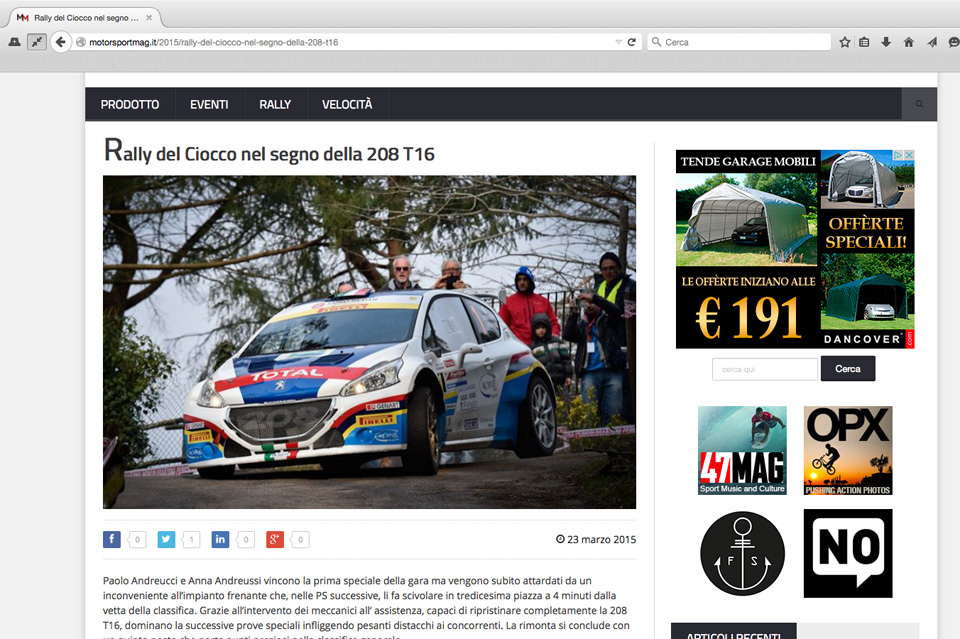The image size is (960, 639).
Task: Close the Rally del Ciocco browser tab
Action: [149, 18]
